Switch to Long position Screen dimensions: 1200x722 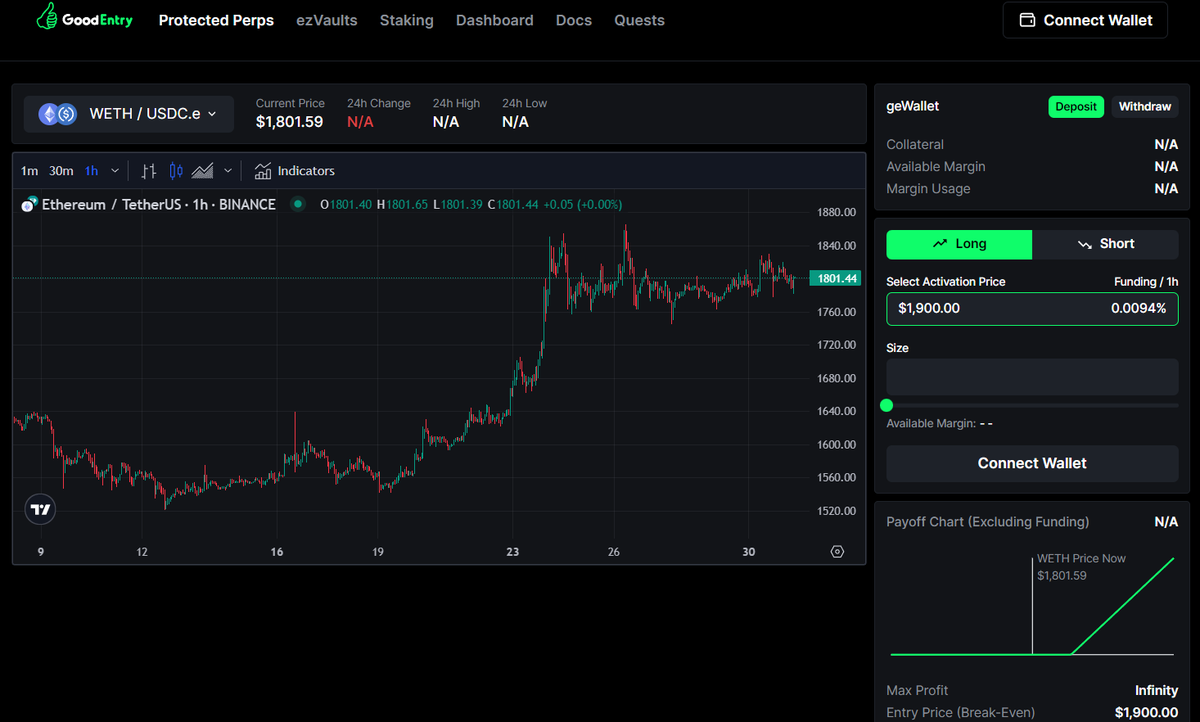point(959,244)
